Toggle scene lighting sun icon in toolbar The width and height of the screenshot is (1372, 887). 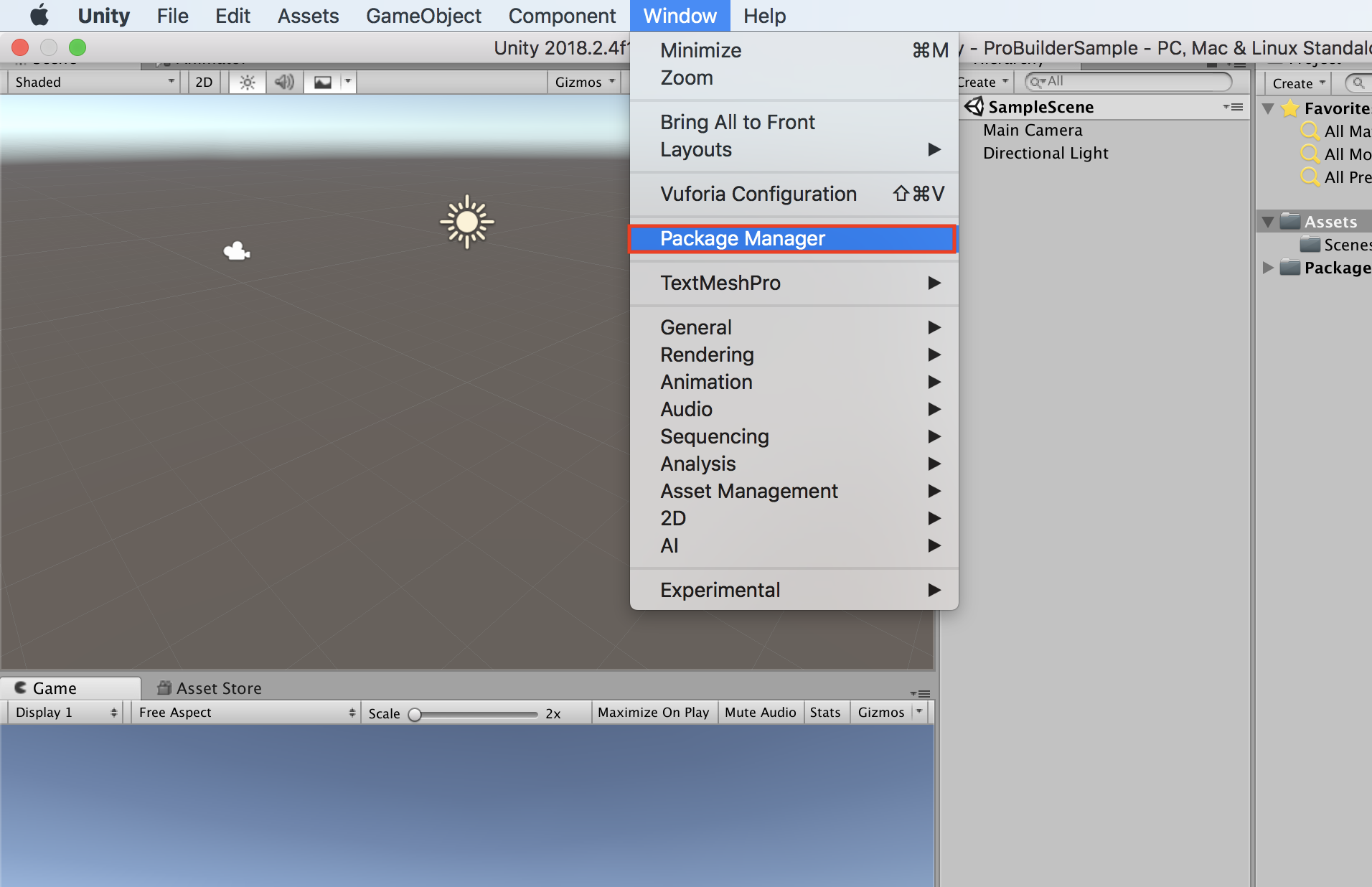247,83
